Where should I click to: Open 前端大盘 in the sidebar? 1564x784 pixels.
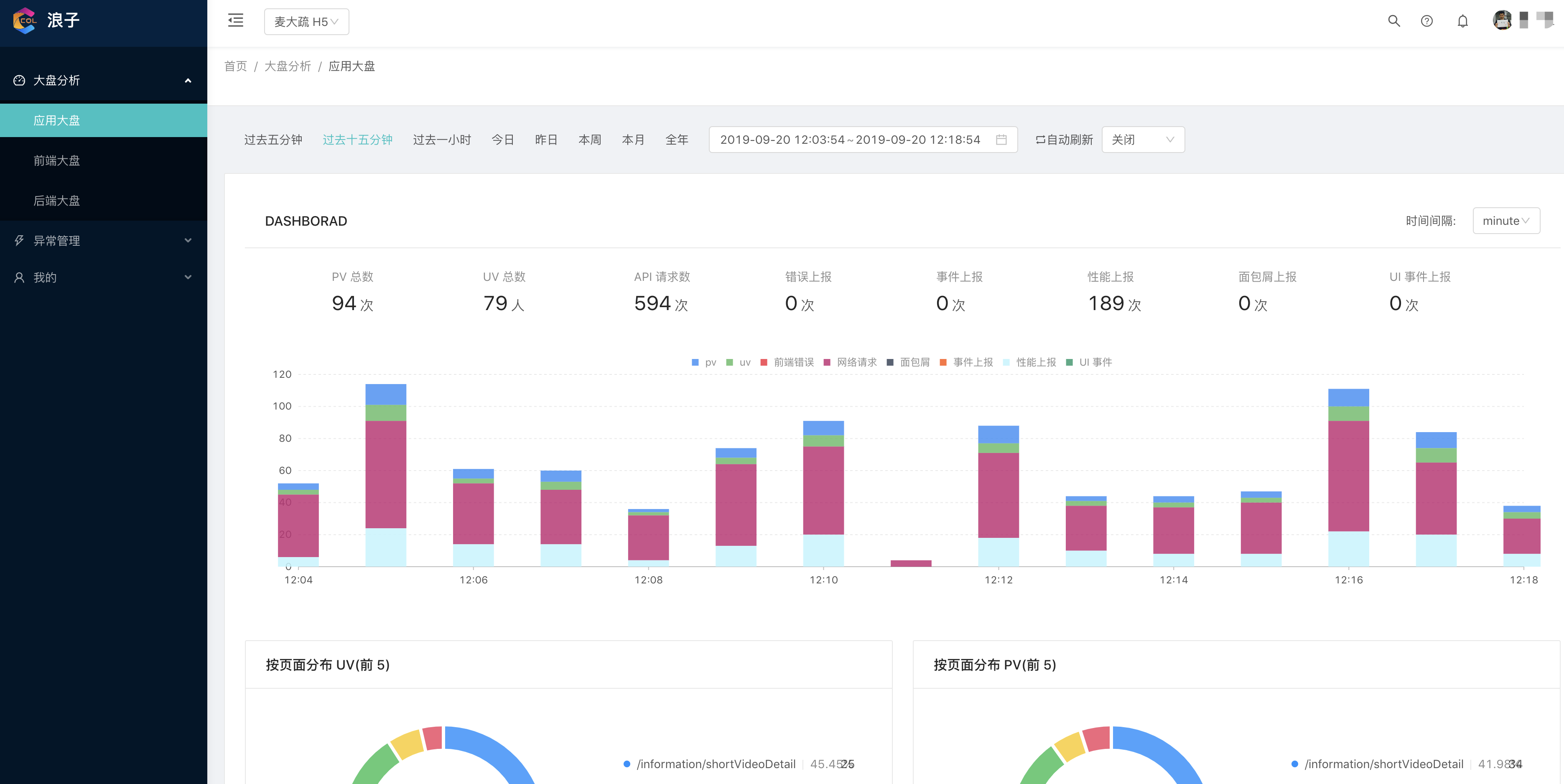point(56,160)
